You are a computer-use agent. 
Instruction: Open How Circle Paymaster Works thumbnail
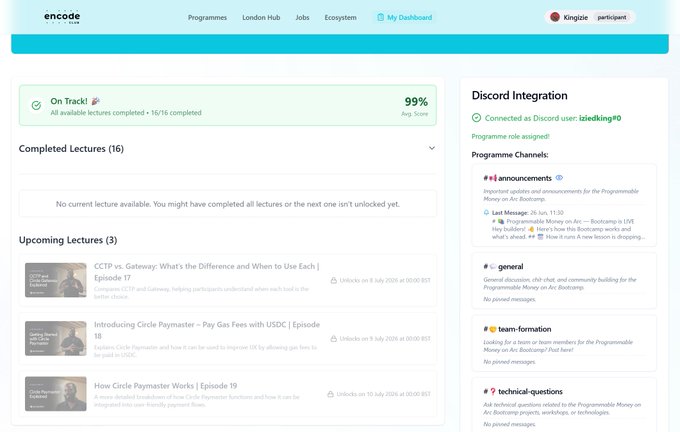pos(56,394)
